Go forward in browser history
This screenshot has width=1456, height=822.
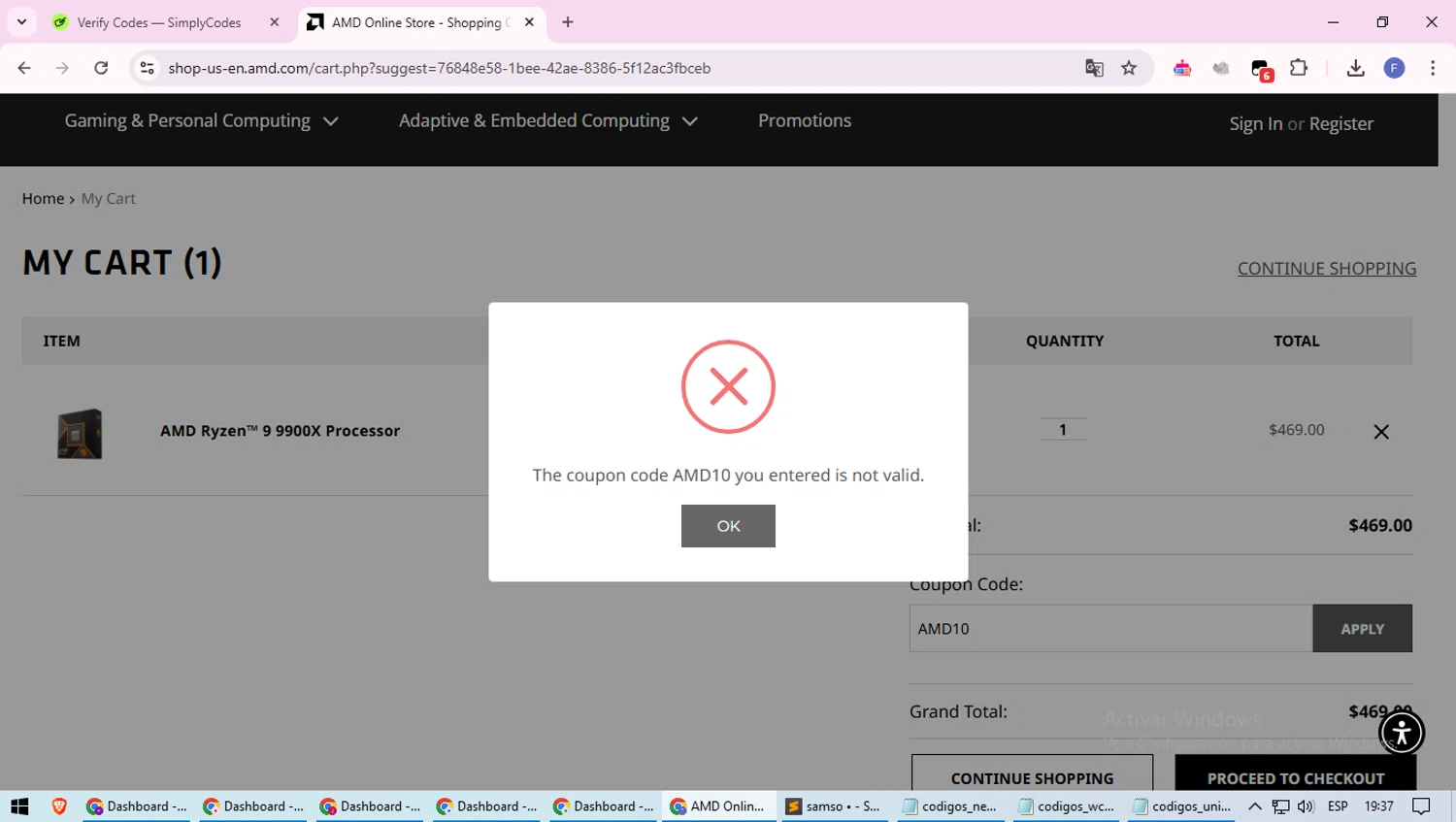(x=62, y=68)
